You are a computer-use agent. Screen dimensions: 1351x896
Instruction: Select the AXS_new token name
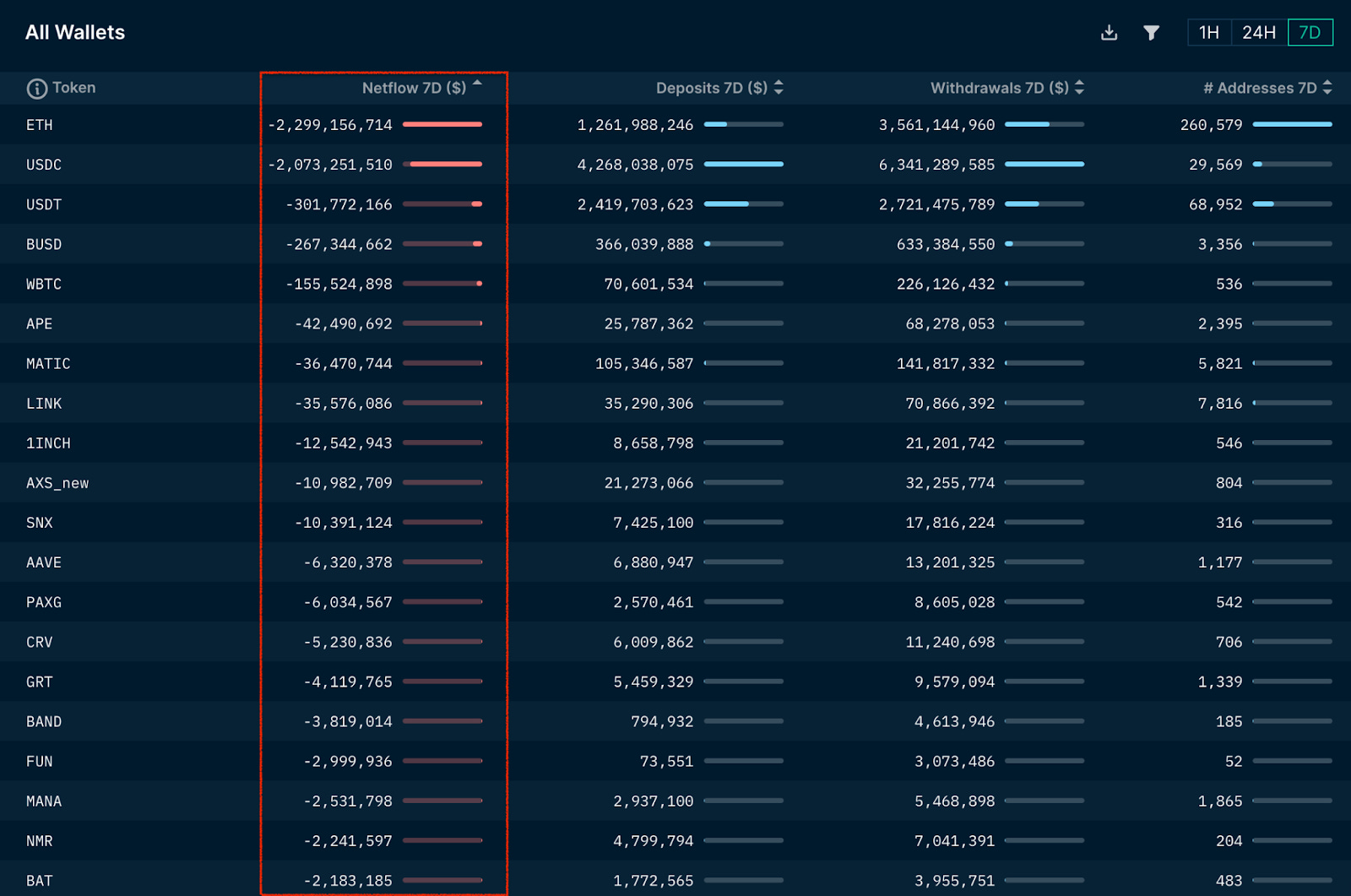click(x=57, y=483)
